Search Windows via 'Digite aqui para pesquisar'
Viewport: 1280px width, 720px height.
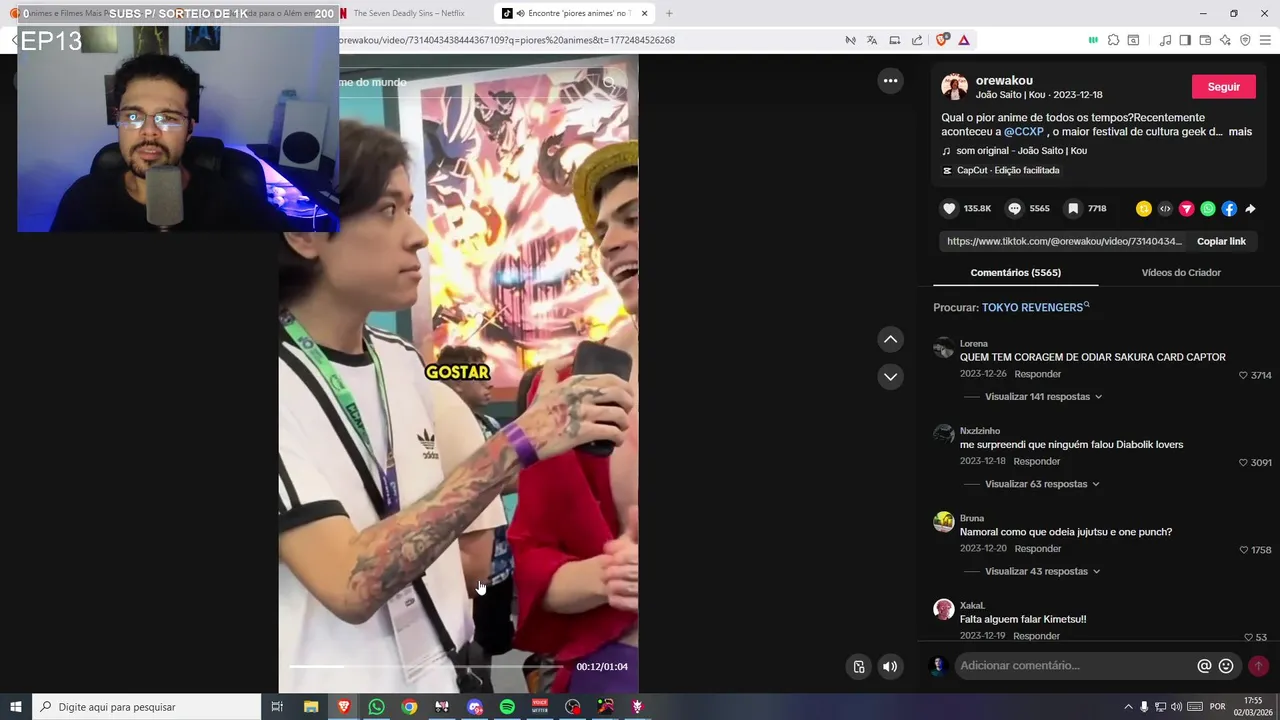click(147, 707)
